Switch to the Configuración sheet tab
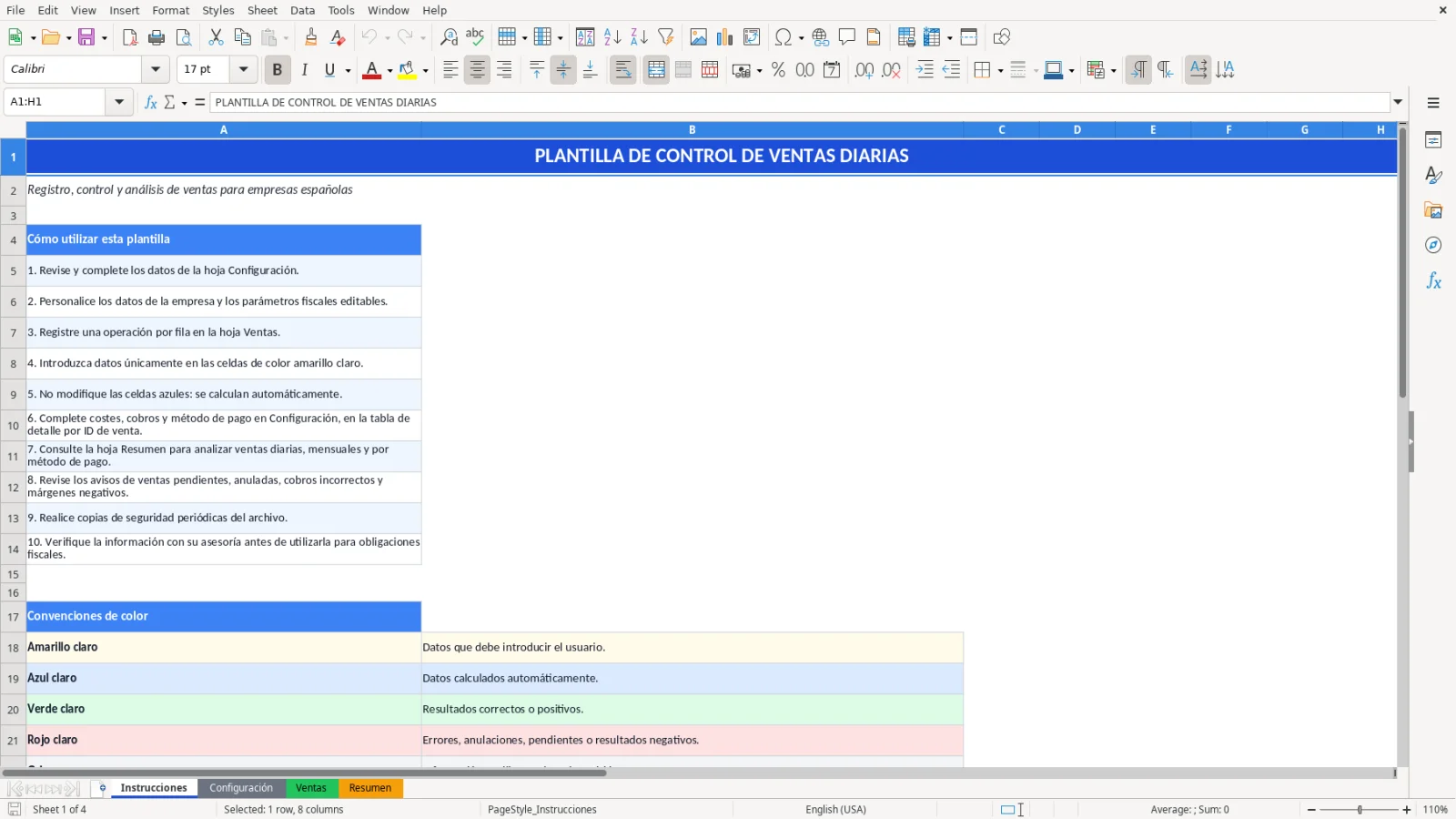 coord(241,788)
